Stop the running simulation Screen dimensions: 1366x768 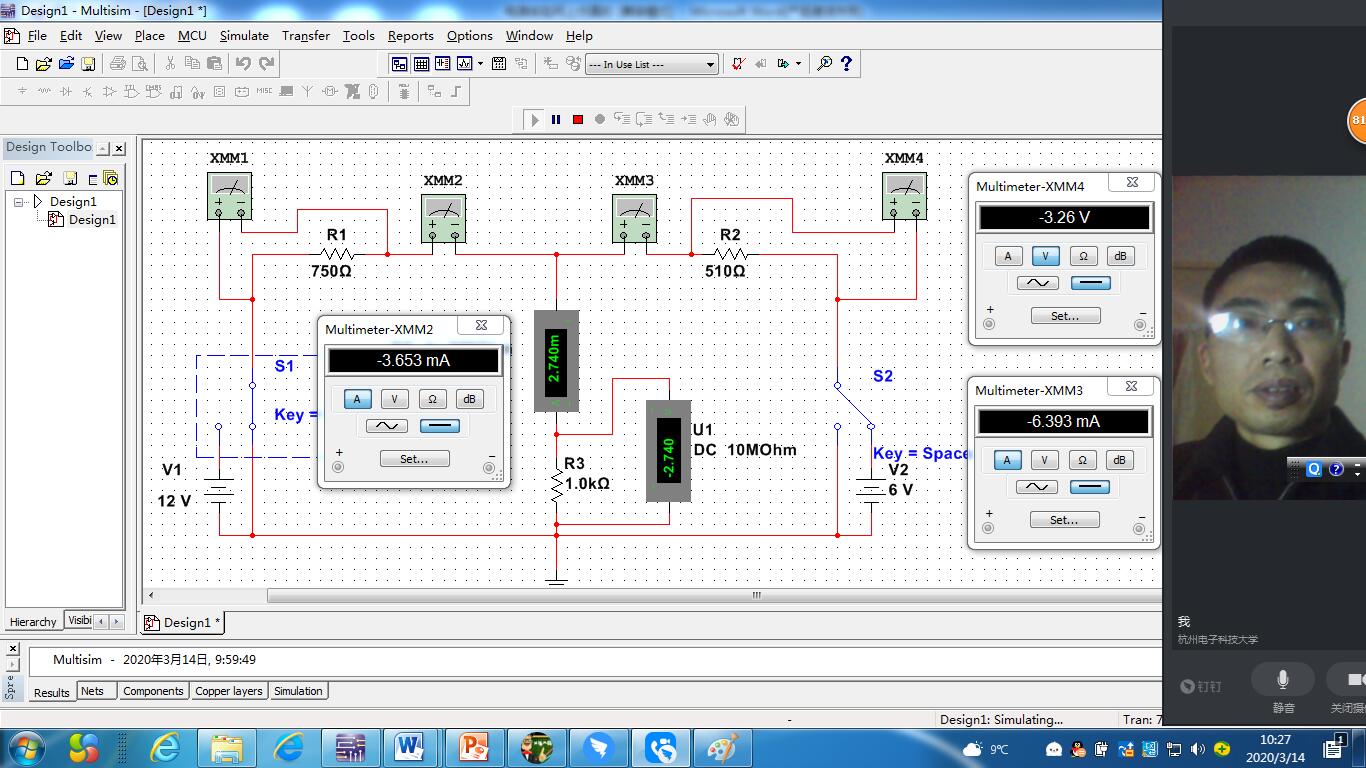(x=578, y=119)
